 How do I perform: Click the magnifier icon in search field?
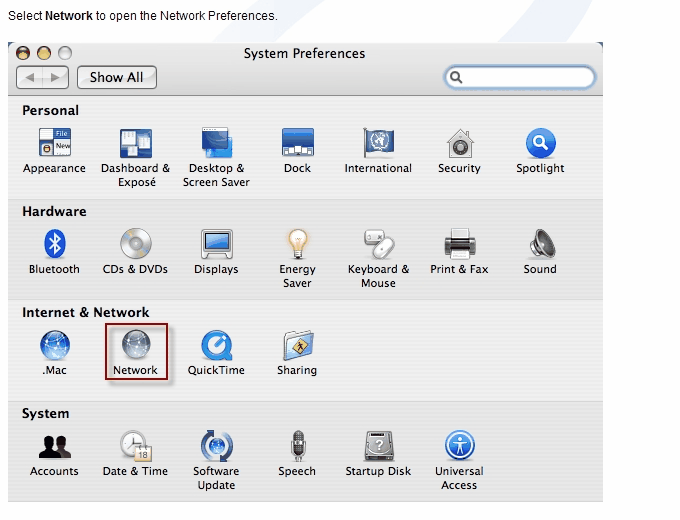[x=456, y=77]
